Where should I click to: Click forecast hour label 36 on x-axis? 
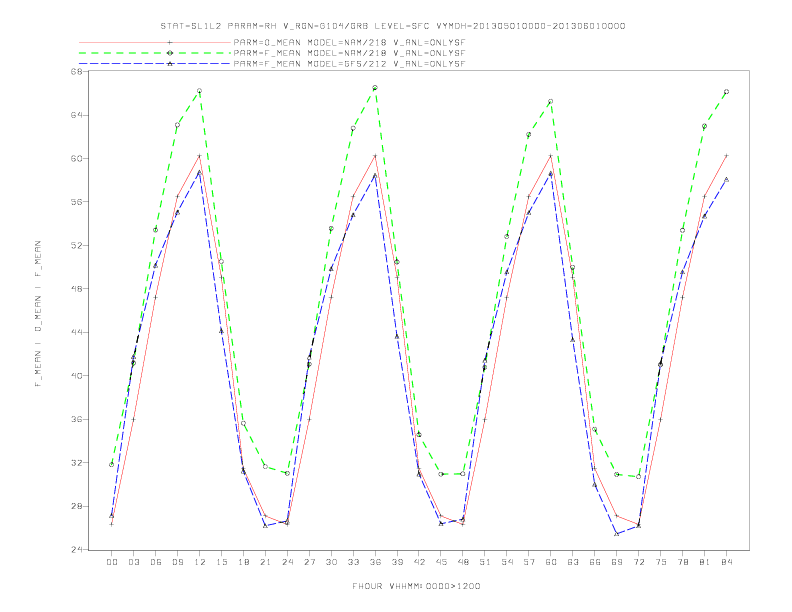click(x=375, y=562)
